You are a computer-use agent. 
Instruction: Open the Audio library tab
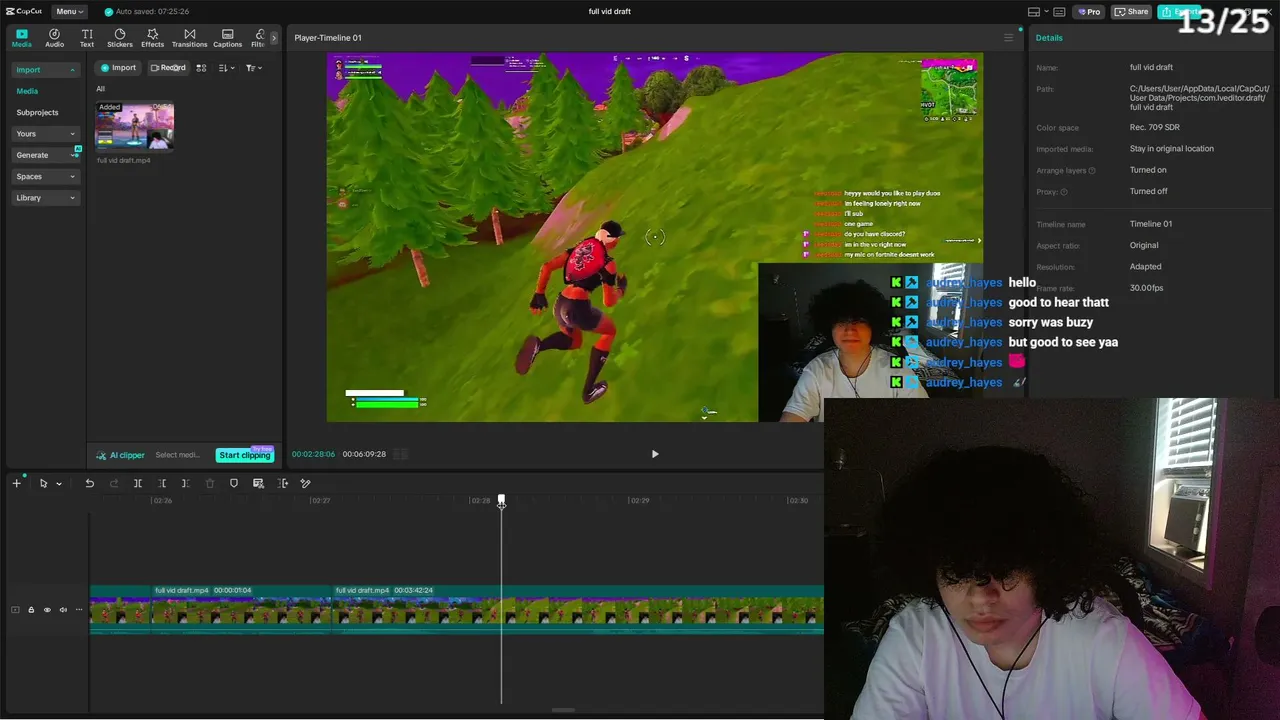[54, 38]
